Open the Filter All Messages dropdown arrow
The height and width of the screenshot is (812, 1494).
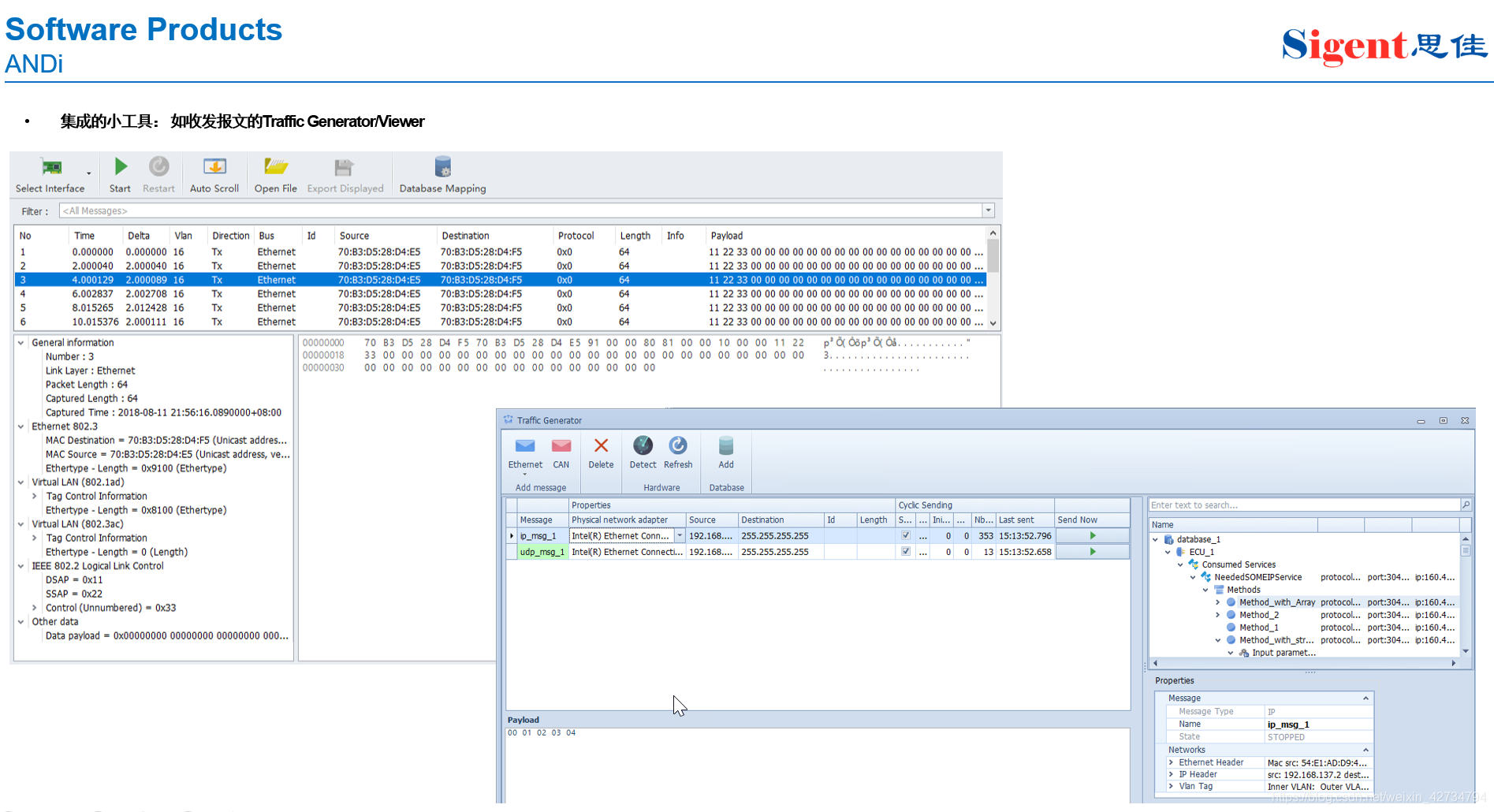click(988, 210)
